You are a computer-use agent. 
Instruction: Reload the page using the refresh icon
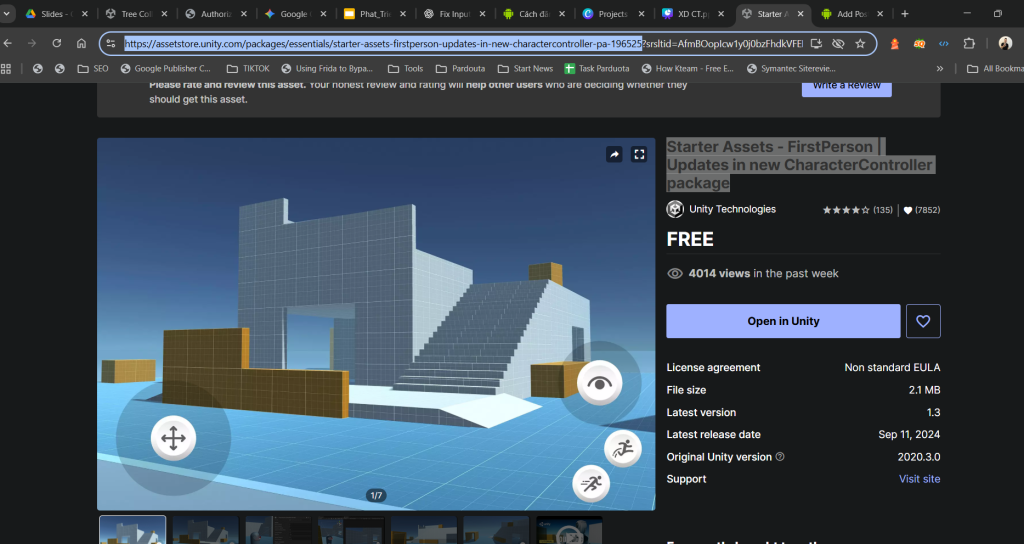[57, 44]
